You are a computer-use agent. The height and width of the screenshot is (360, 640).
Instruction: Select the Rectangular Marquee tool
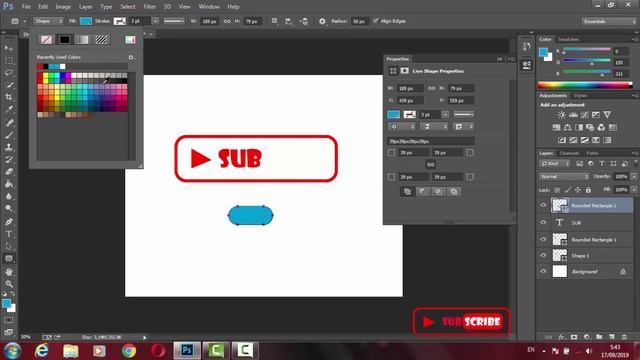(9, 60)
